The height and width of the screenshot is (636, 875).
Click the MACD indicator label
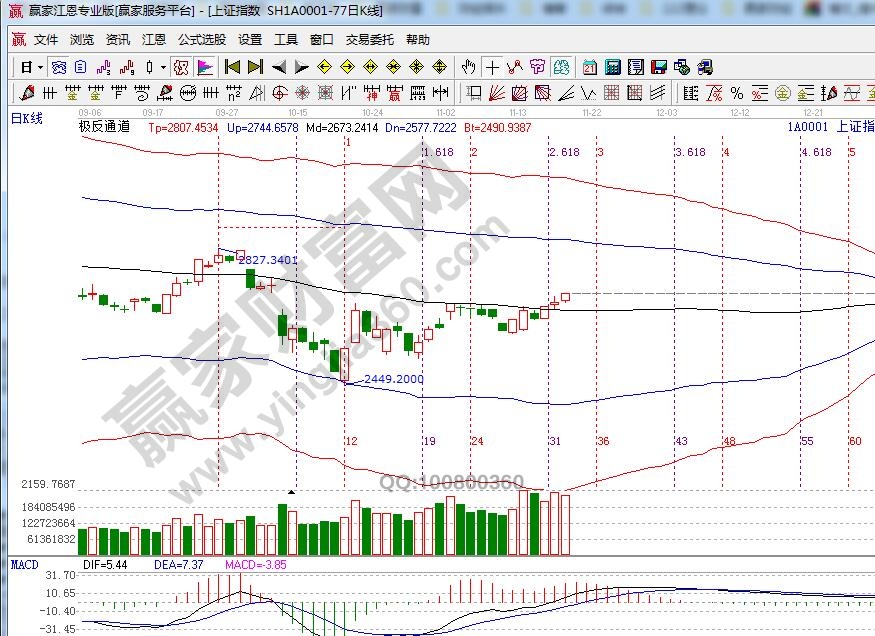[24, 565]
